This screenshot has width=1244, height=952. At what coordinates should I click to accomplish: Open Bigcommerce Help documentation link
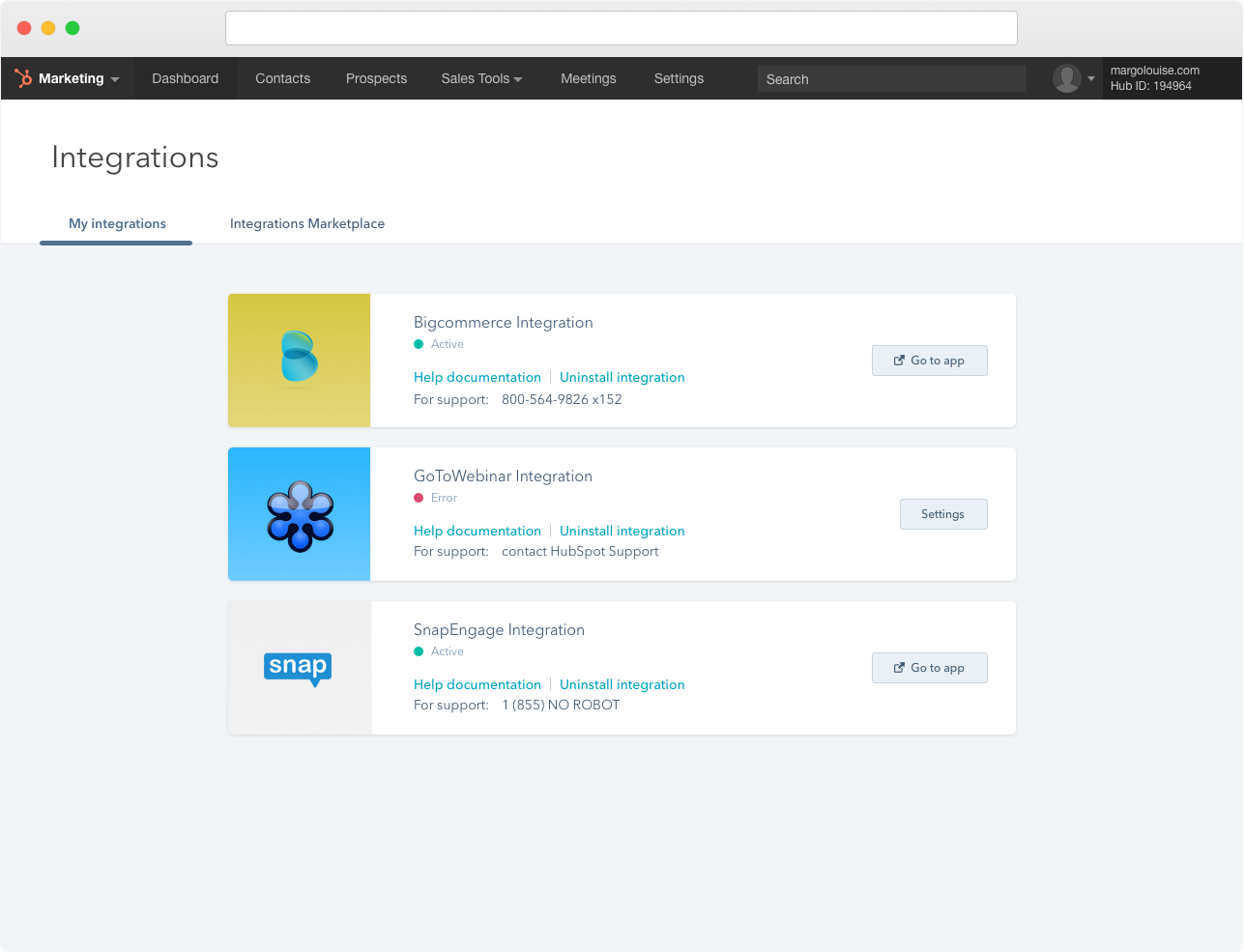coord(477,377)
